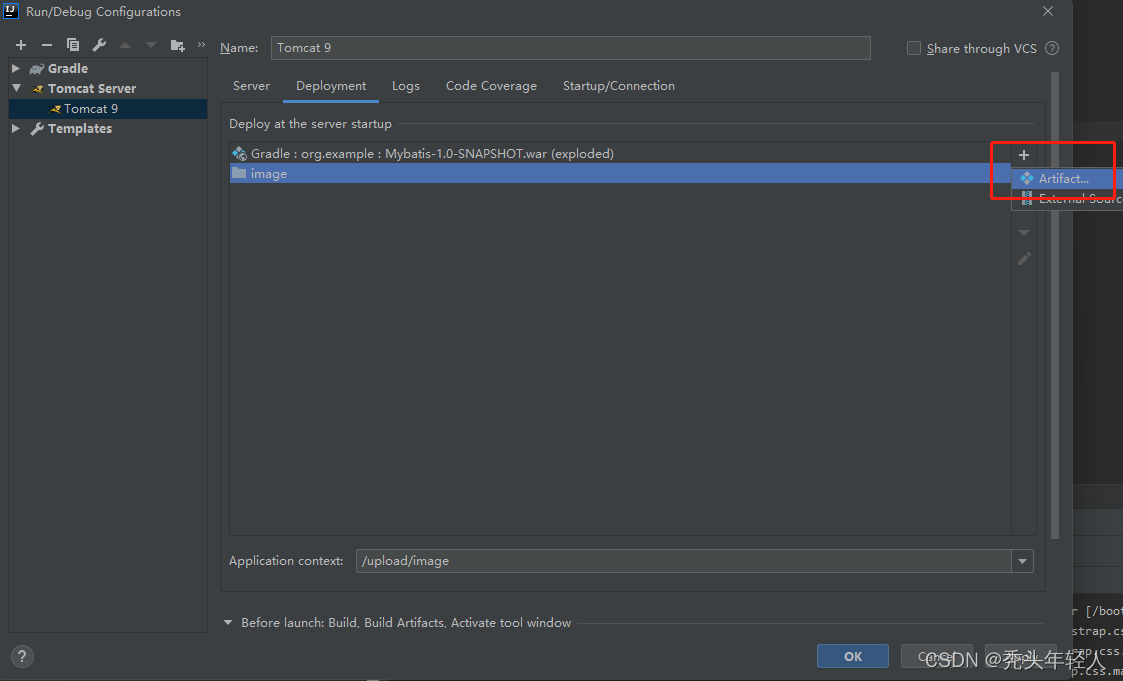Select the Deployment tab
This screenshot has width=1123, height=681.
(331, 86)
